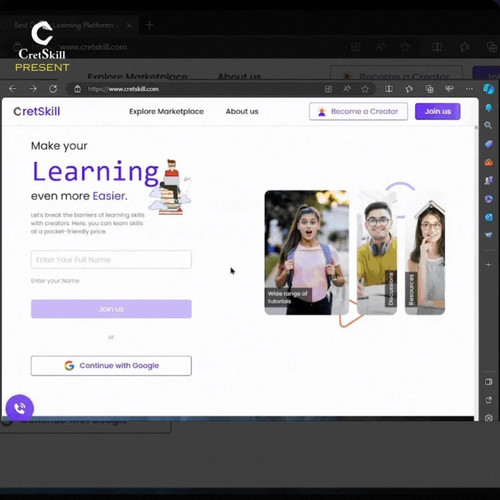
Task: Click the CretSkill logo in the header
Action: (37, 111)
